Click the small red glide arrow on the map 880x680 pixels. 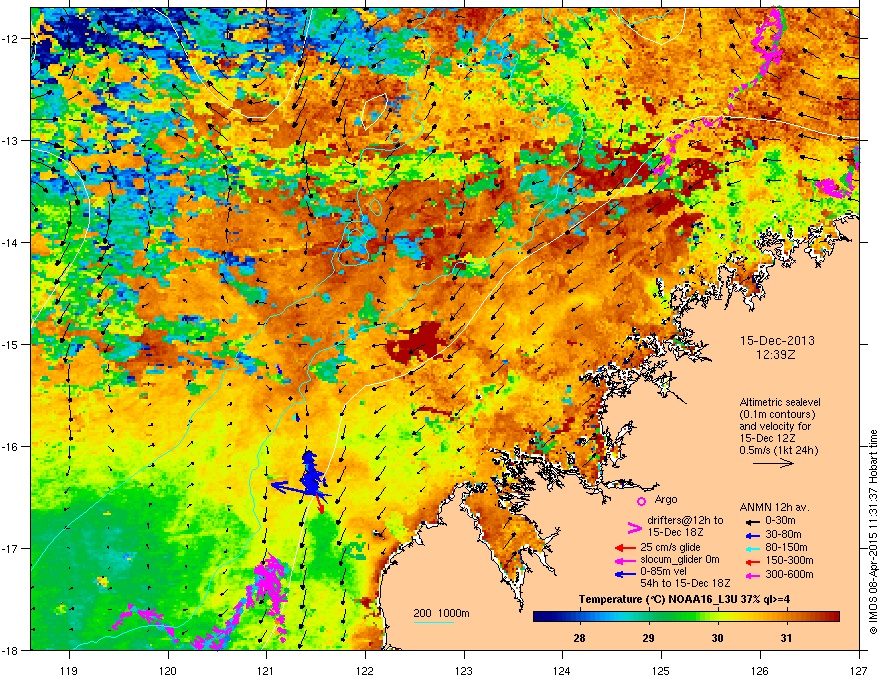320,502
